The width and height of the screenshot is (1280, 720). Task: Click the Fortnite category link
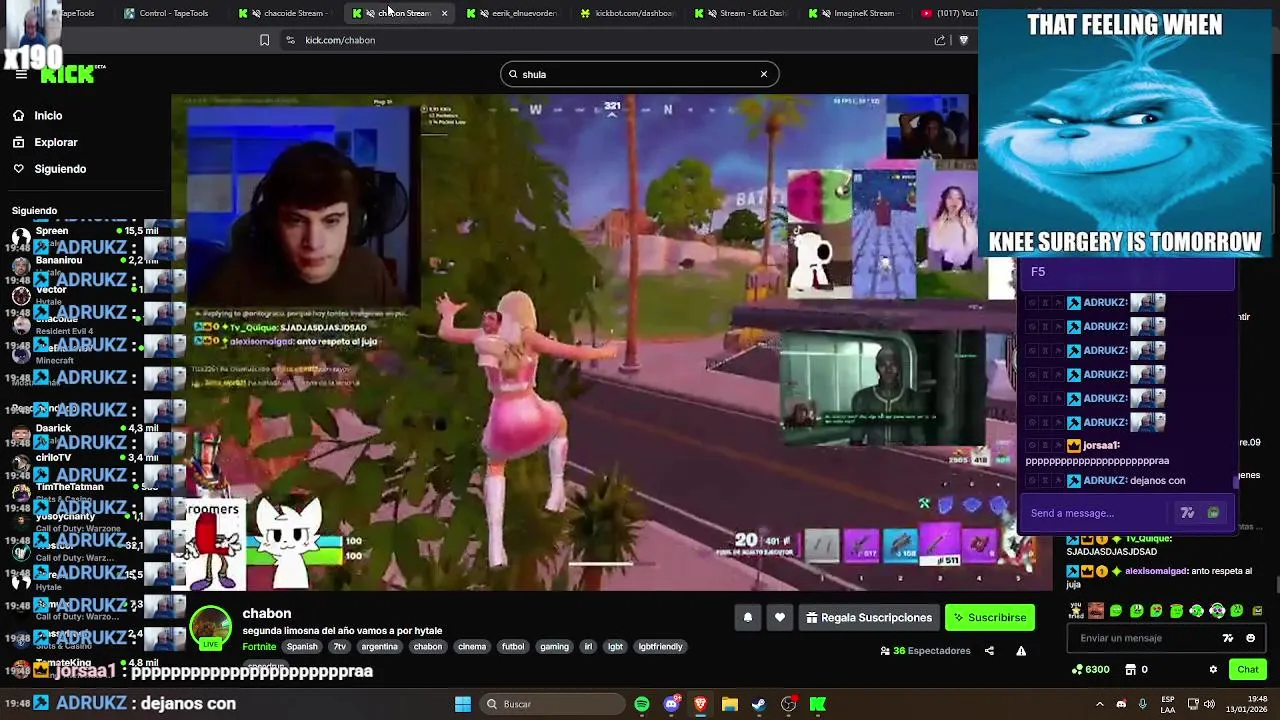coord(259,647)
